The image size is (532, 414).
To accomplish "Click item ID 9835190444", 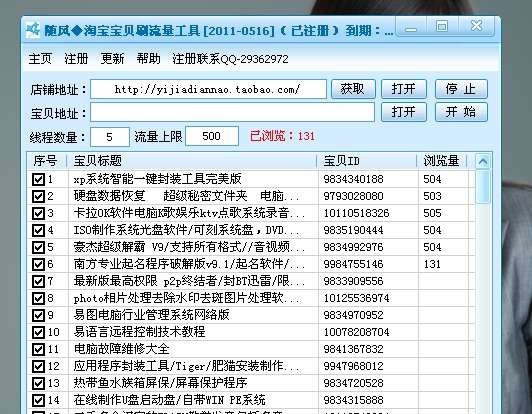I will point(353,230).
